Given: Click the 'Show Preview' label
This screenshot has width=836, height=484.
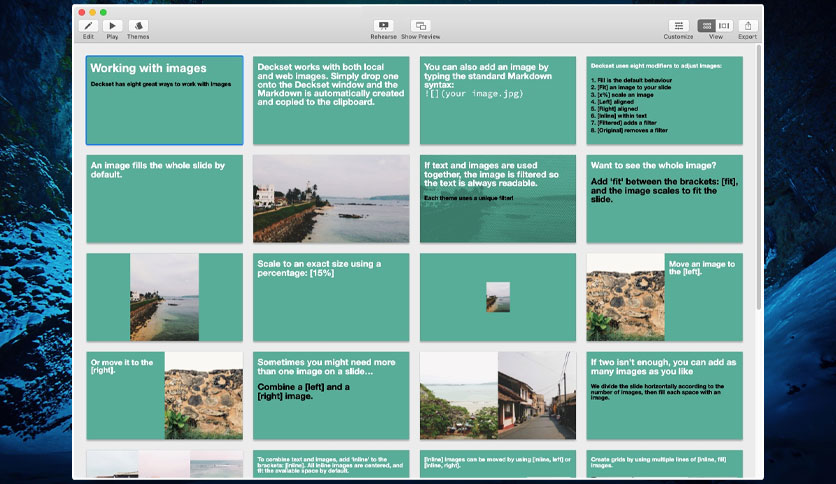Looking at the screenshot, I should (x=421, y=37).
